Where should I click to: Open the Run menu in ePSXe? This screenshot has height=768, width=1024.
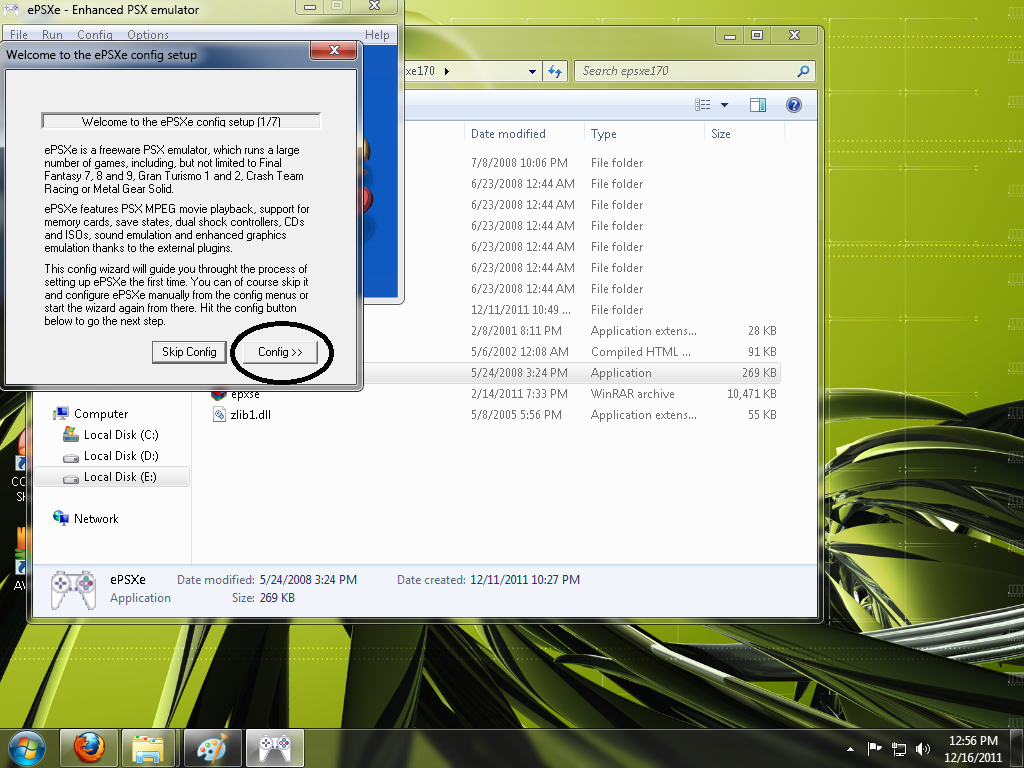click(x=52, y=35)
